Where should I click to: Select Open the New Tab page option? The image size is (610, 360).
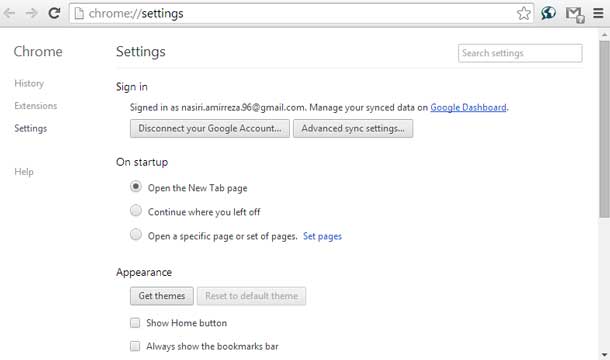[x=136, y=187]
